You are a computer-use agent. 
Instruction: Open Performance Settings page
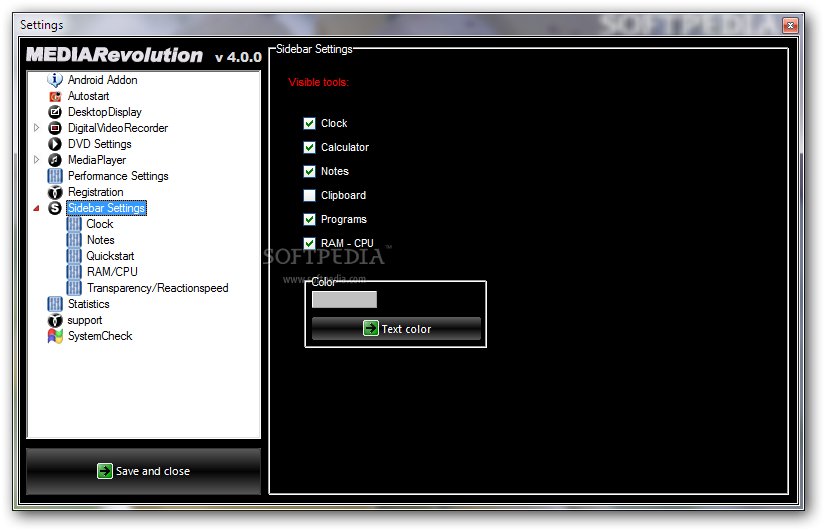[118, 176]
